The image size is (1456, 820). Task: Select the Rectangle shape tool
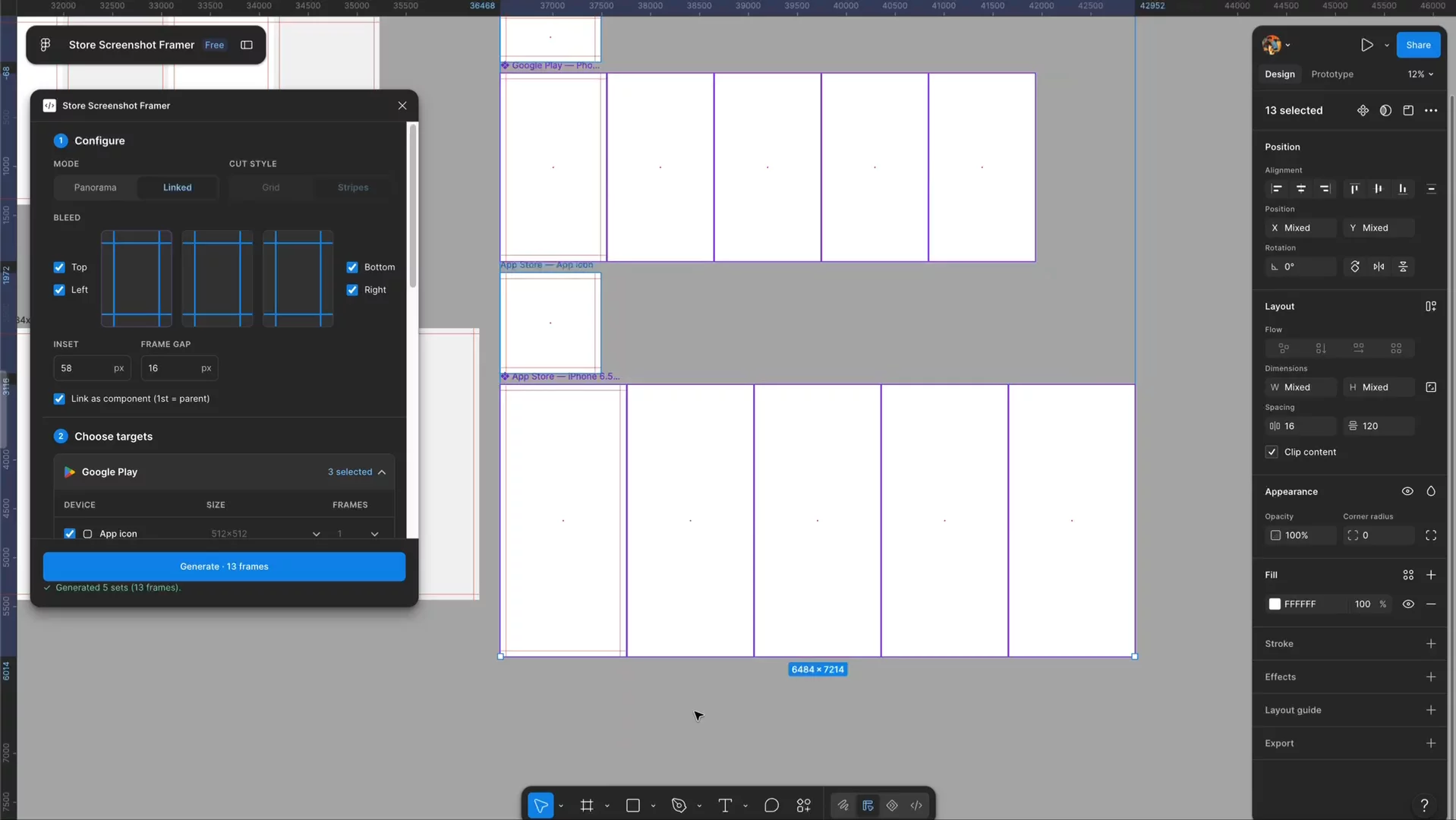[x=633, y=805]
